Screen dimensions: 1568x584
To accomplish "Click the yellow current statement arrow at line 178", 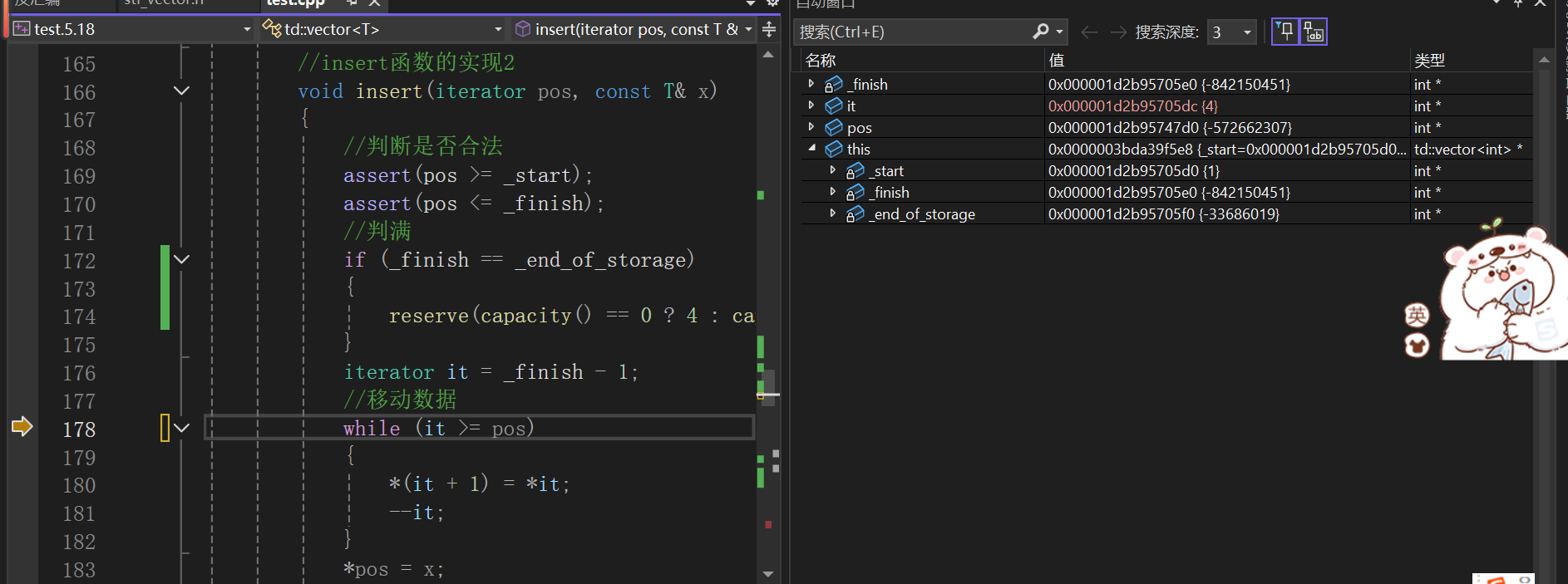I will pos(22,427).
